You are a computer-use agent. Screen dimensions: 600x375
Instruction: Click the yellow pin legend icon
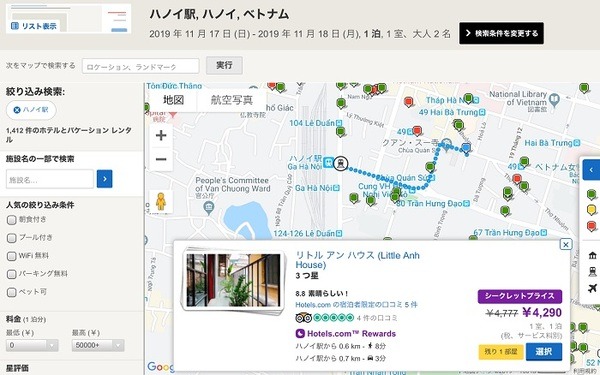pyautogui.click(x=592, y=210)
